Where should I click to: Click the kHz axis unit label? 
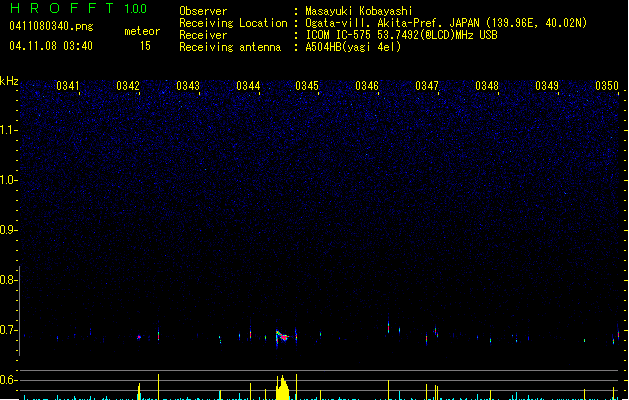tap(9, 81)
